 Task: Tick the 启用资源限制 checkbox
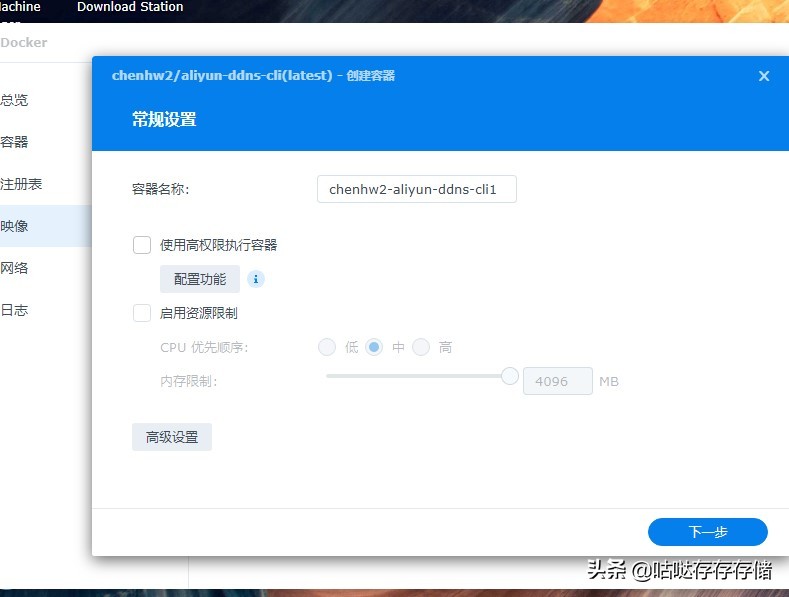coord(142,313)
